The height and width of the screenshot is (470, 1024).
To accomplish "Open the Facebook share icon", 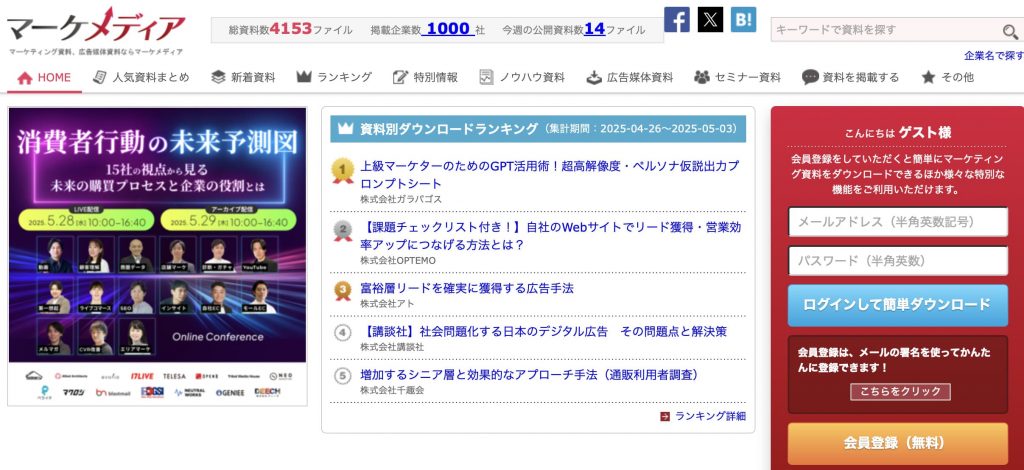I will (x=677, y=19).
